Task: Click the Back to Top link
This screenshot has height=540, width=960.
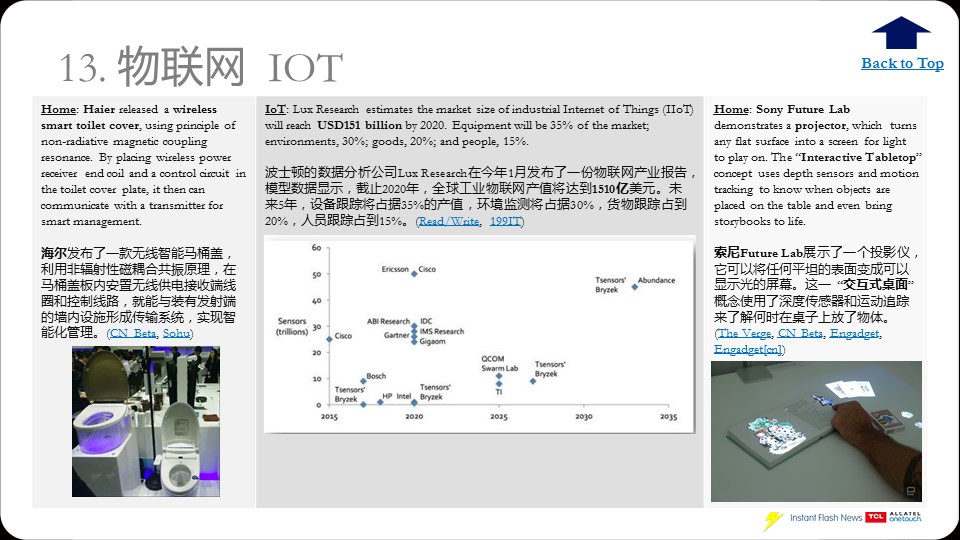Action: [x=902, y=63]
